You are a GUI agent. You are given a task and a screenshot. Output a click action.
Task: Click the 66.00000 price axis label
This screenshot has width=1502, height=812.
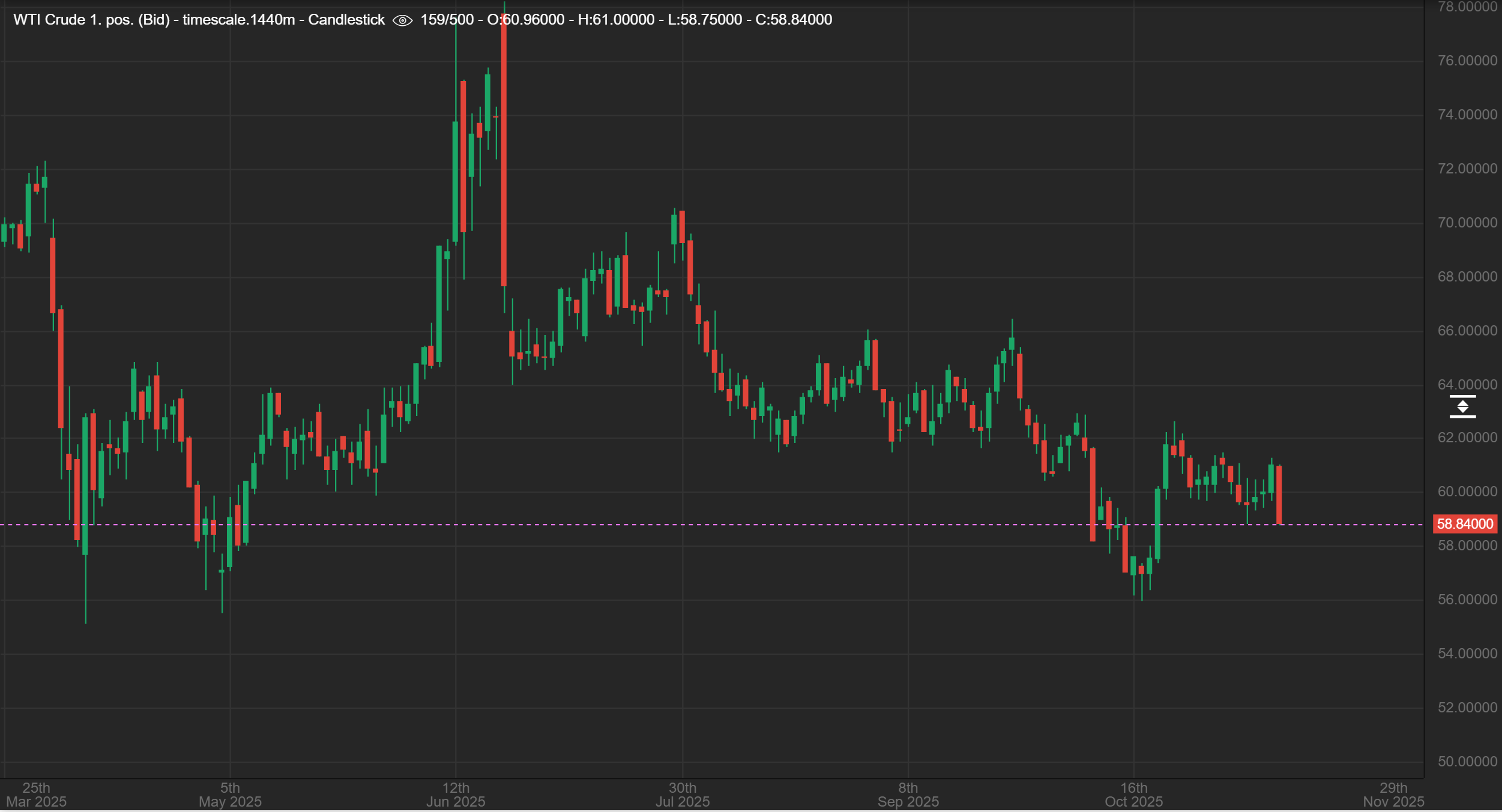(x=1467, y=331)
